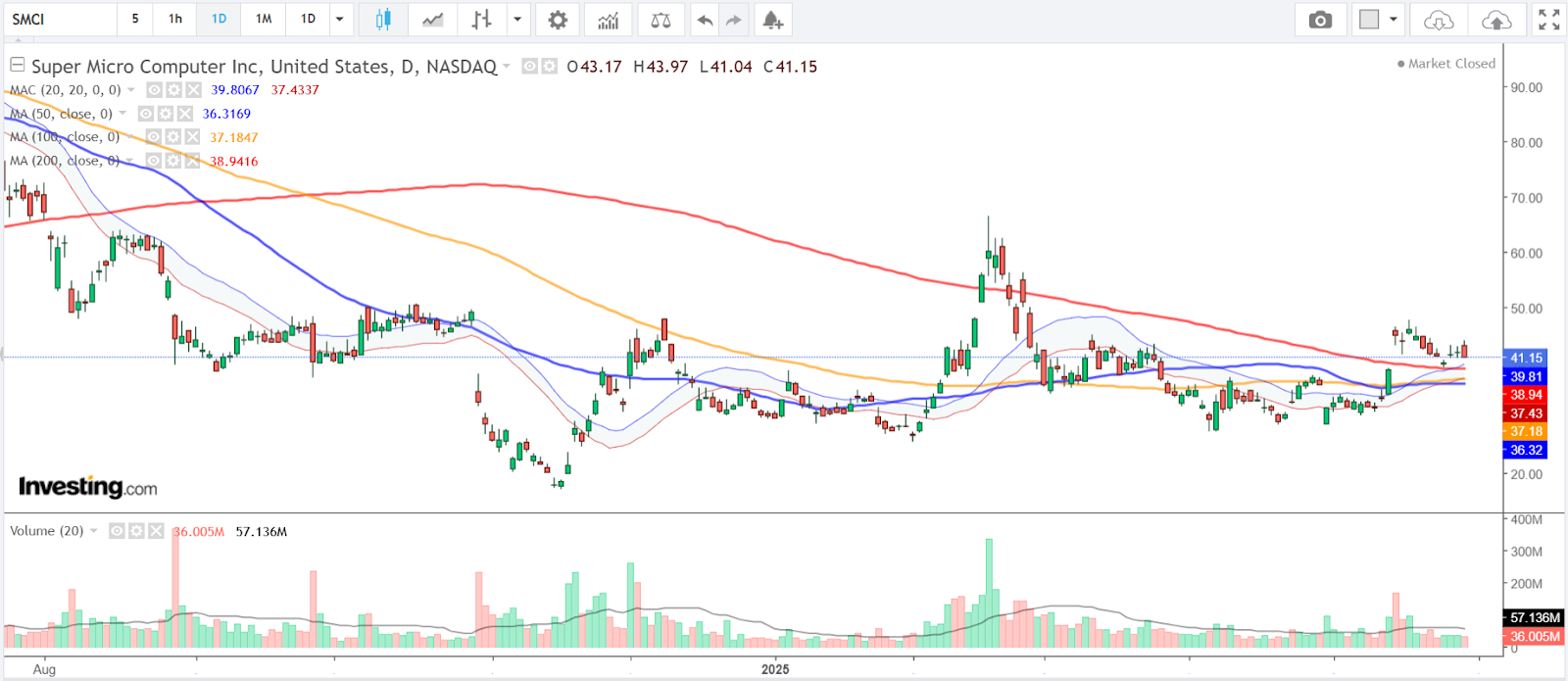The width and height of the screenshot is (1568, 681).
Task: Click the red 38.94 price axis tag
Action: pos(1526,395)
